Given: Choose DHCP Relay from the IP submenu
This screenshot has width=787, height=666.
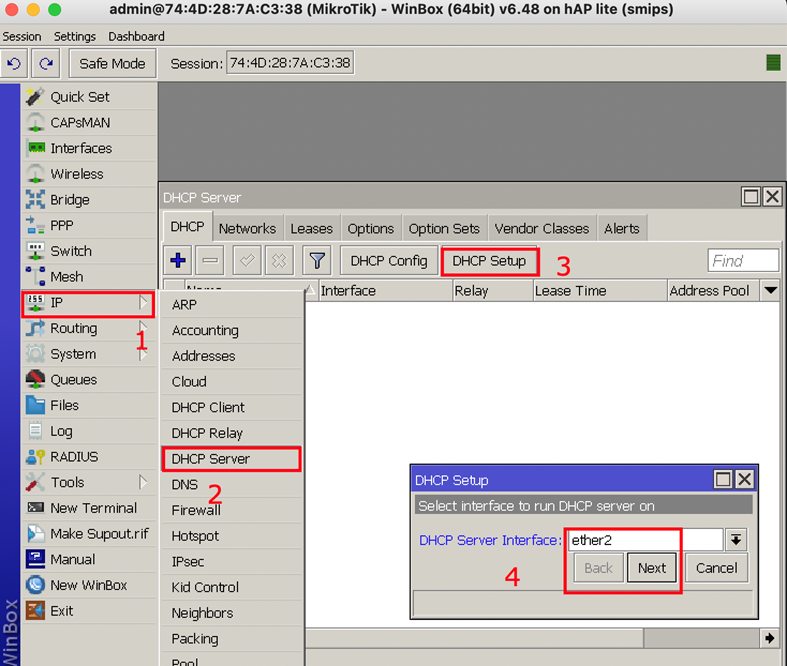Looking at the screenshot, I should tap(232, 433).
